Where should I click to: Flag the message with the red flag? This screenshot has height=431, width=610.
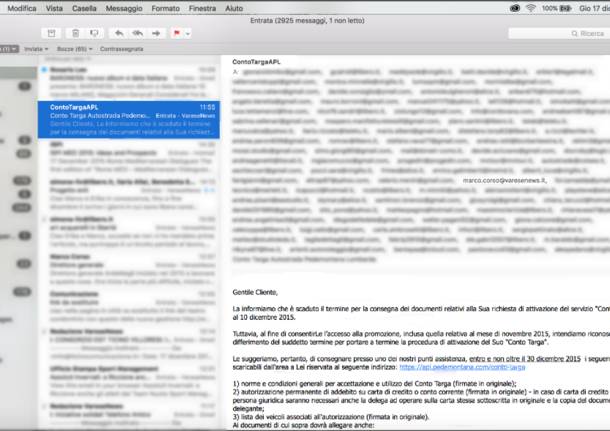177,33
